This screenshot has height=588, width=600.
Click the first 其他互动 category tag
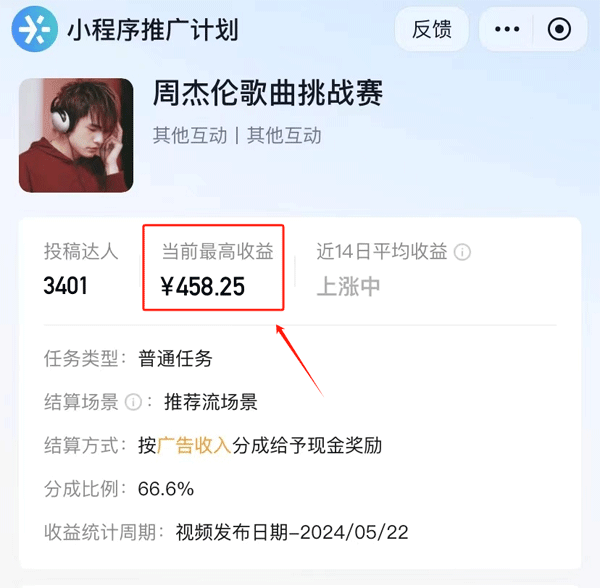coord(190,135)
